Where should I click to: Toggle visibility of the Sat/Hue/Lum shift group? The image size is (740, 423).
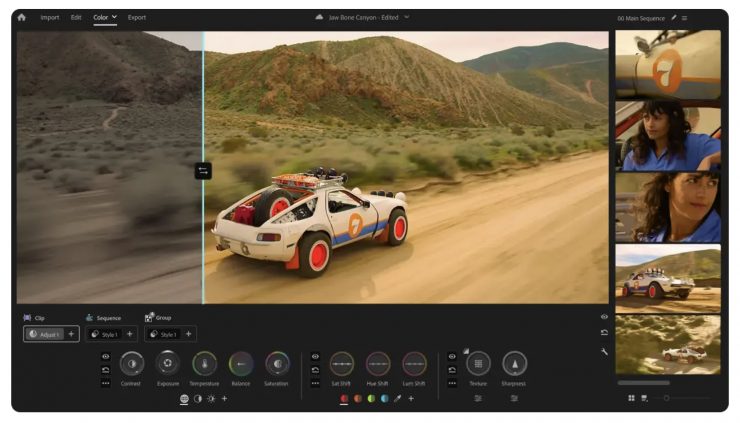point(315,355)
